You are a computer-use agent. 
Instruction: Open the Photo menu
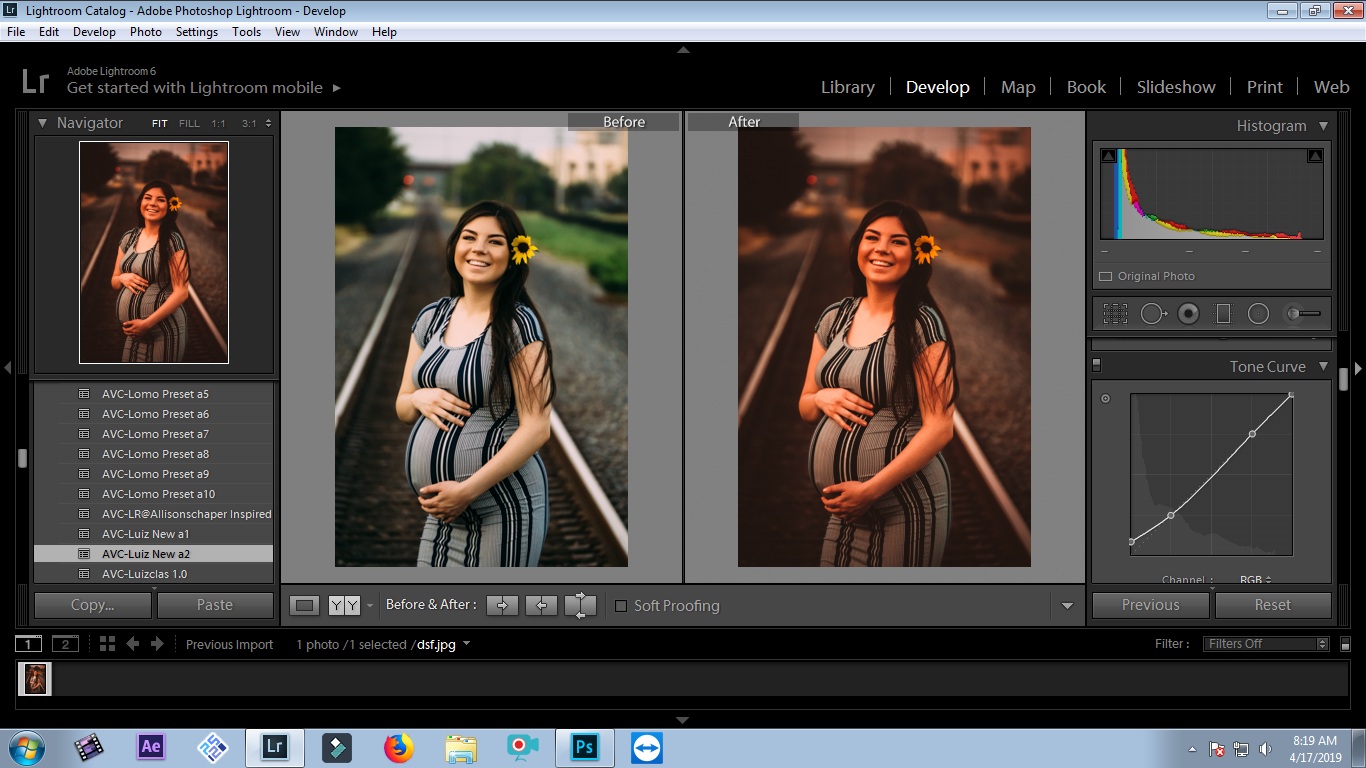146,32
